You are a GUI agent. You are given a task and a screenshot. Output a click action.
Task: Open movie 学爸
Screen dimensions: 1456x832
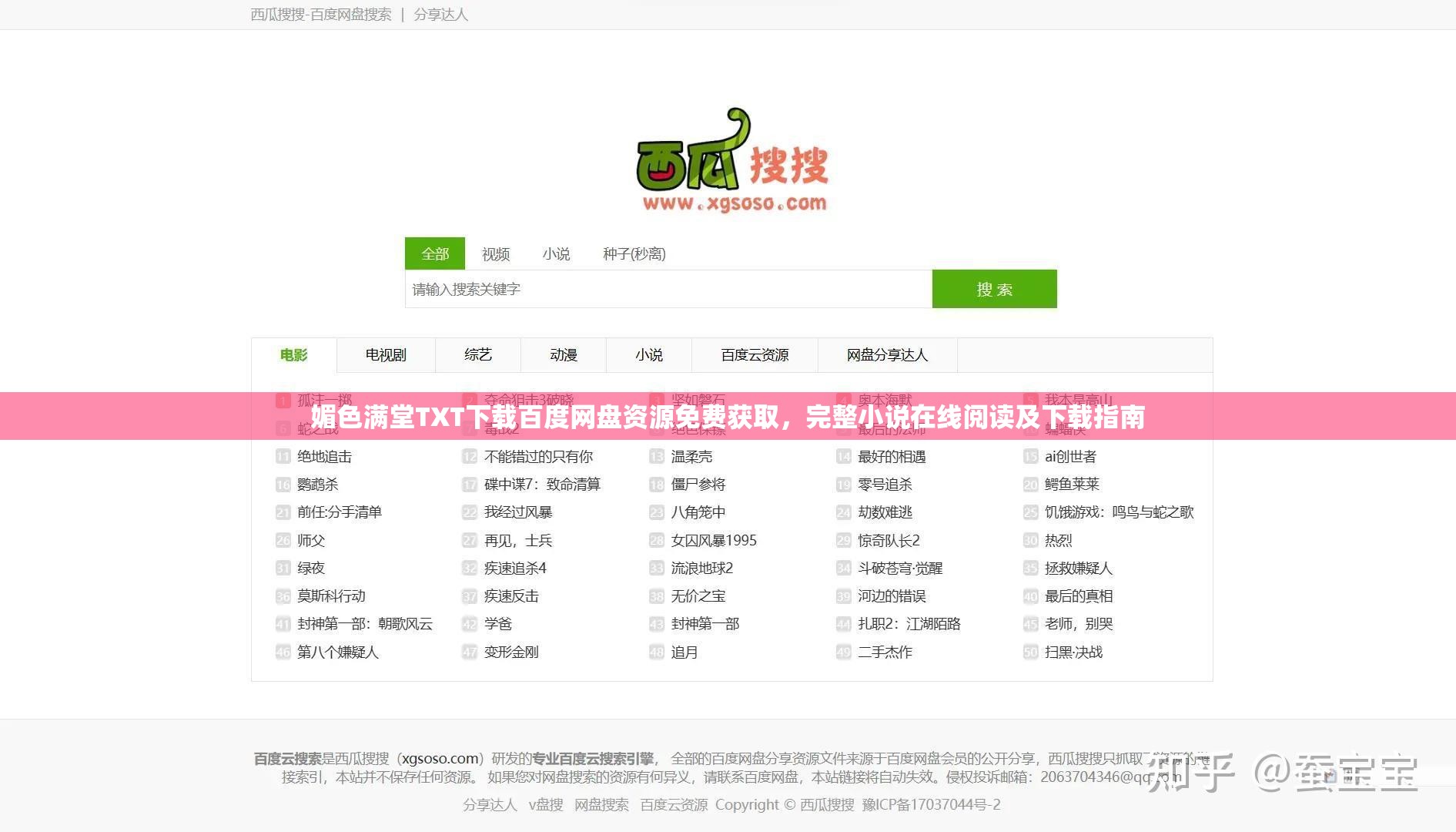(x=498, y=624)
